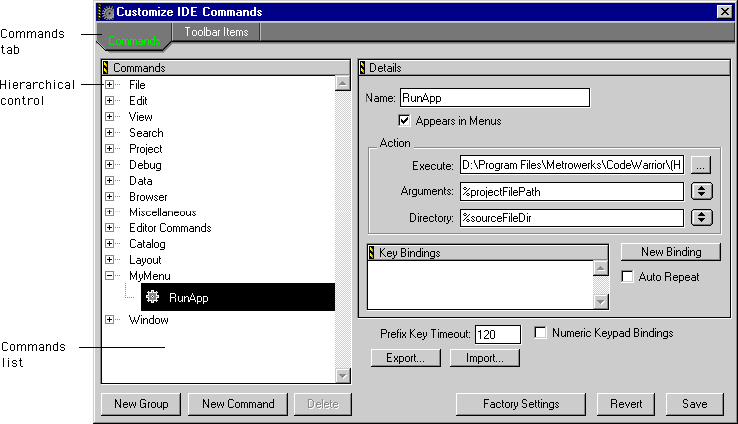The width and height of the screenshot is (738, 424).
Task: Click Commands list scroll up arrow
Action: point(343,84)
